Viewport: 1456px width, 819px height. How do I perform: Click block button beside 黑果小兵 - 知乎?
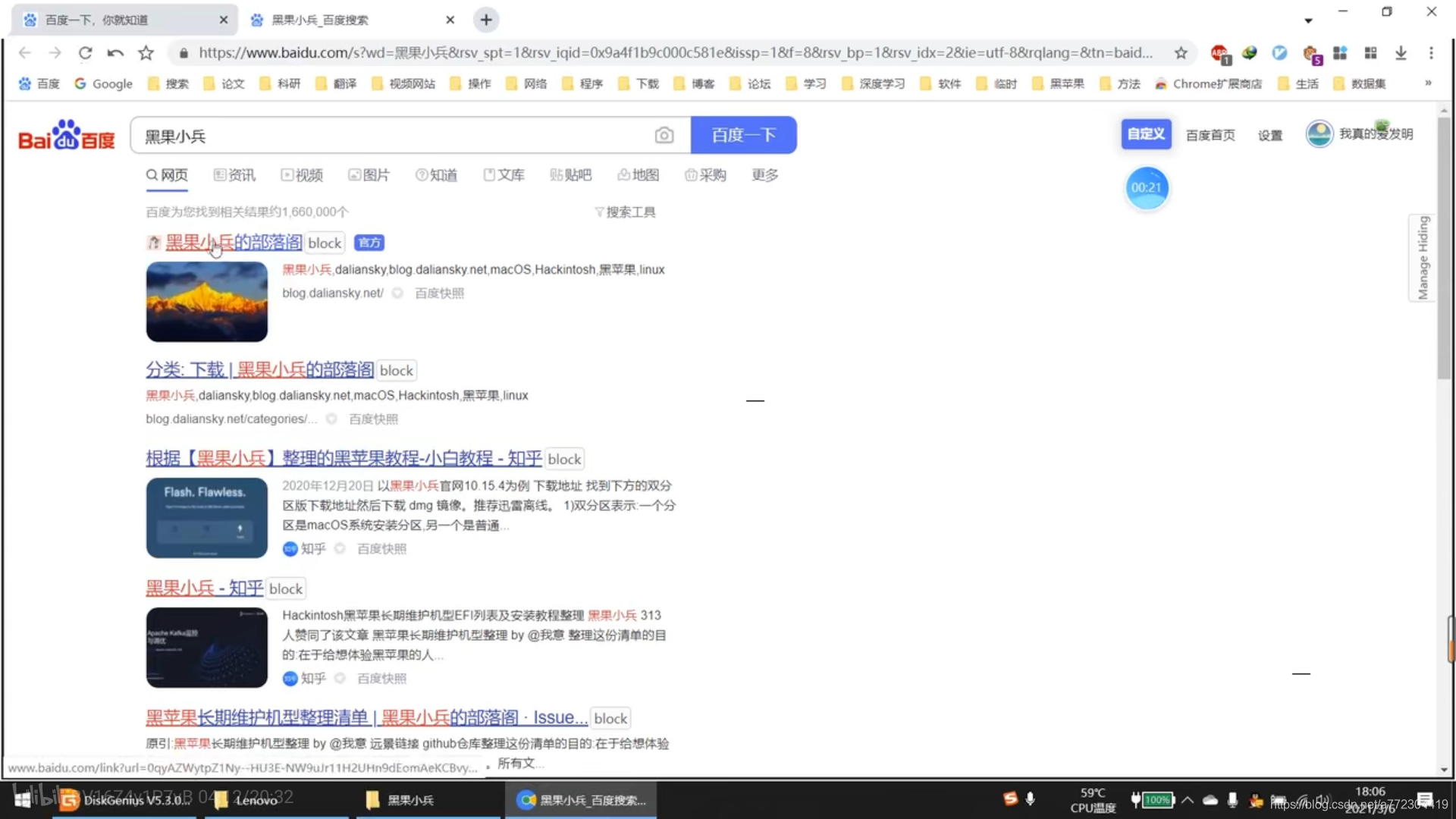(x=286, y=589)
